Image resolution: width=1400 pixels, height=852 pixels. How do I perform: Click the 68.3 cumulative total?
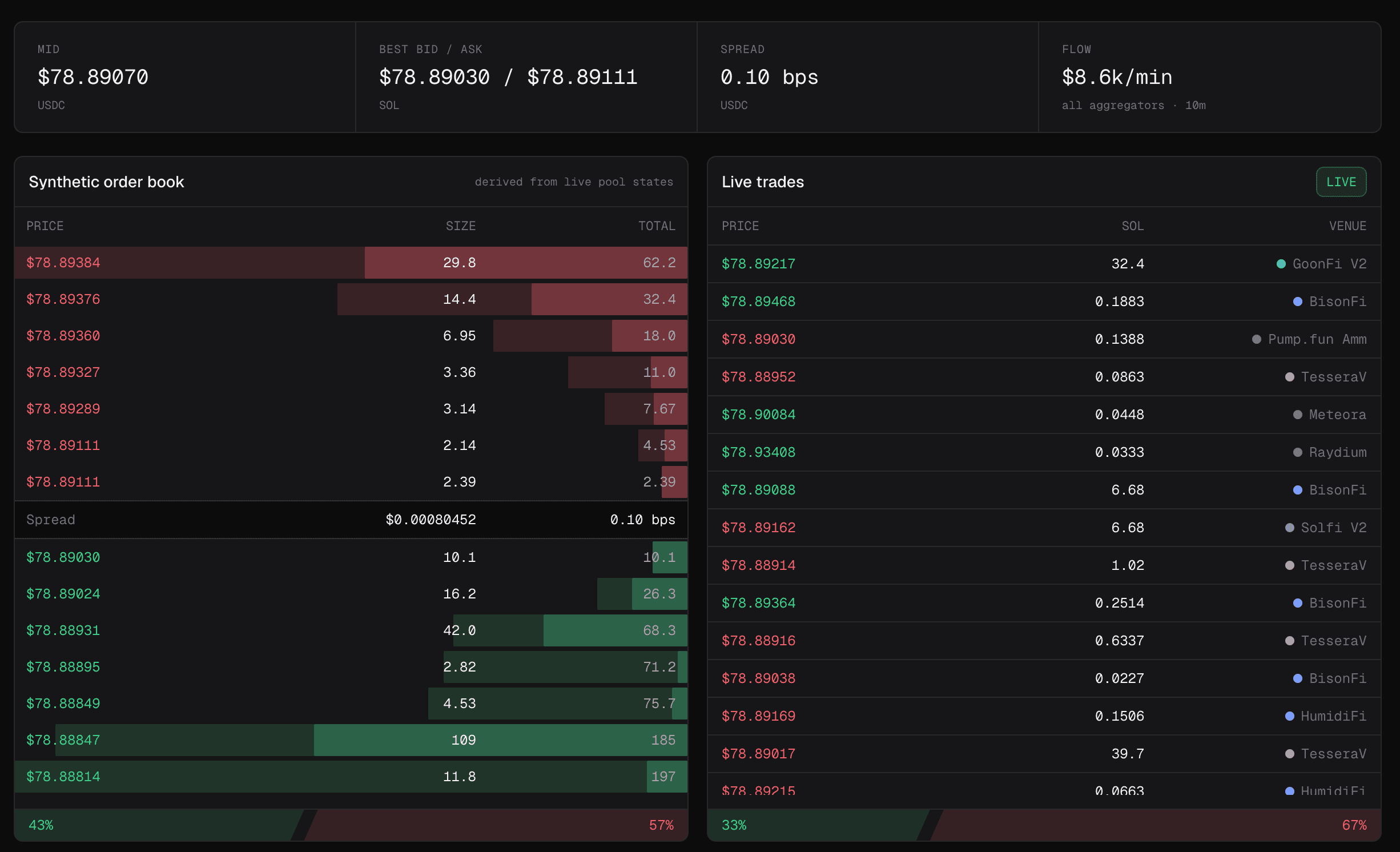pyautogui.click(x=659, y=630)
